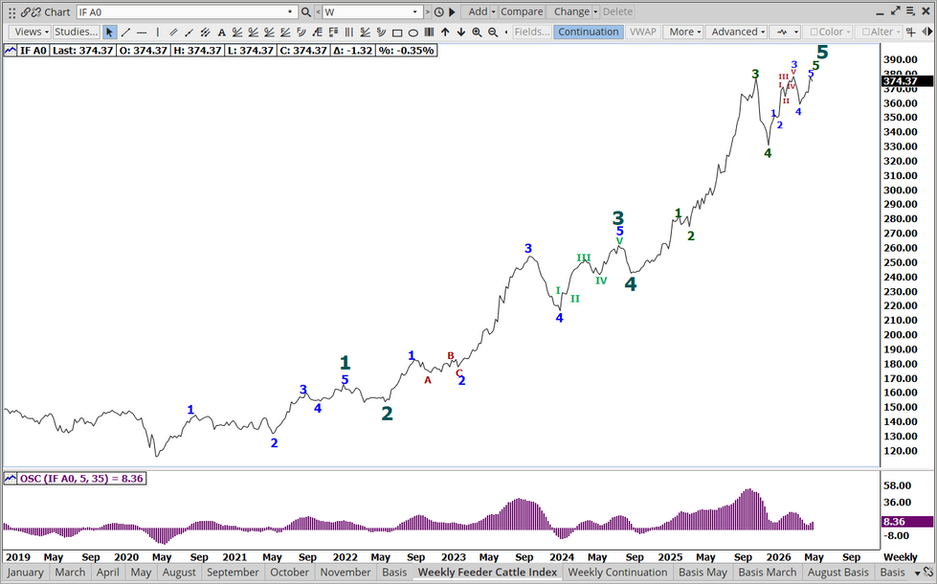937x584 pixels.
Task: Select the diagonal trend line tool
Action: point(125,32)
